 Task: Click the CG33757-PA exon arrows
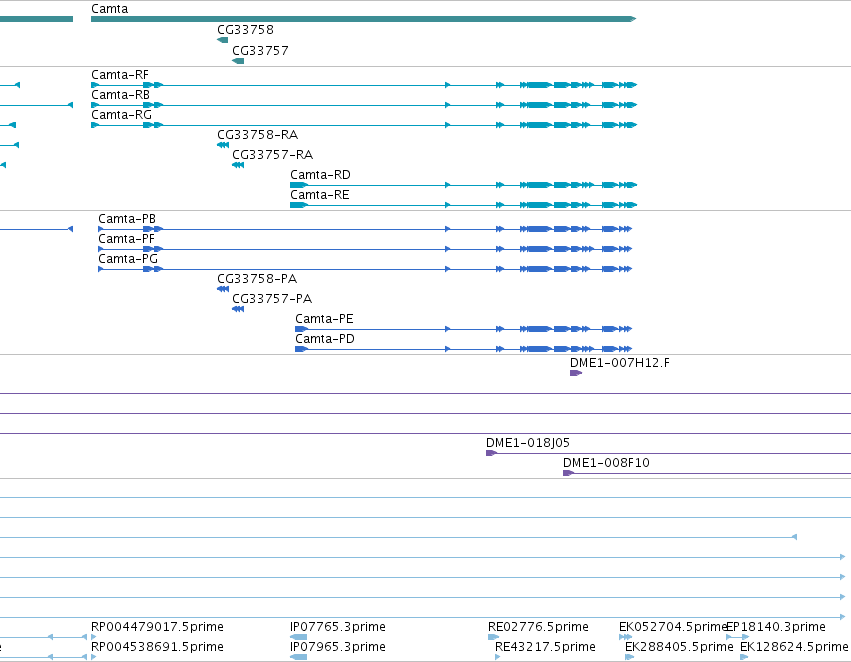[x=238, y=309]
